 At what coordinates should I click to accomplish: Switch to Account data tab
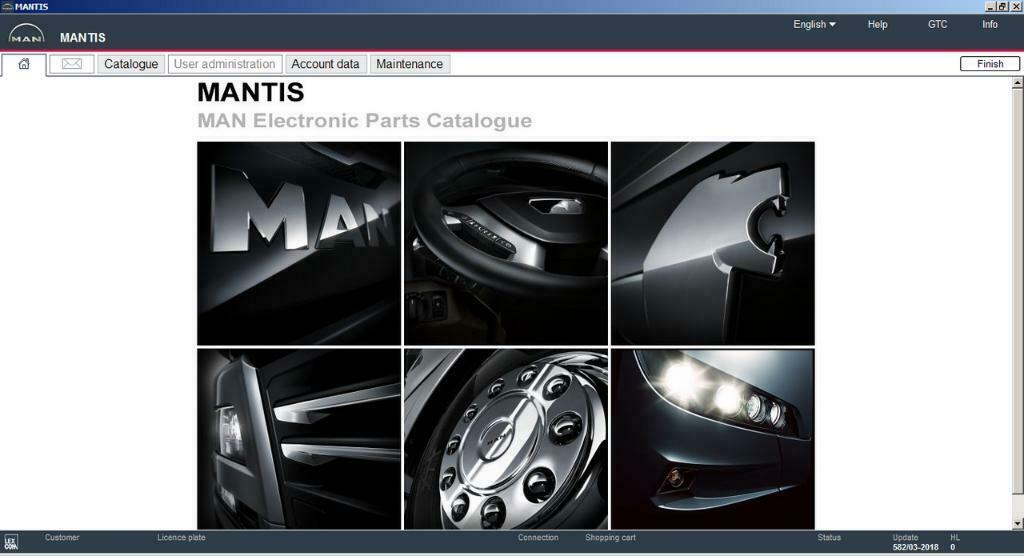(325, 64)
